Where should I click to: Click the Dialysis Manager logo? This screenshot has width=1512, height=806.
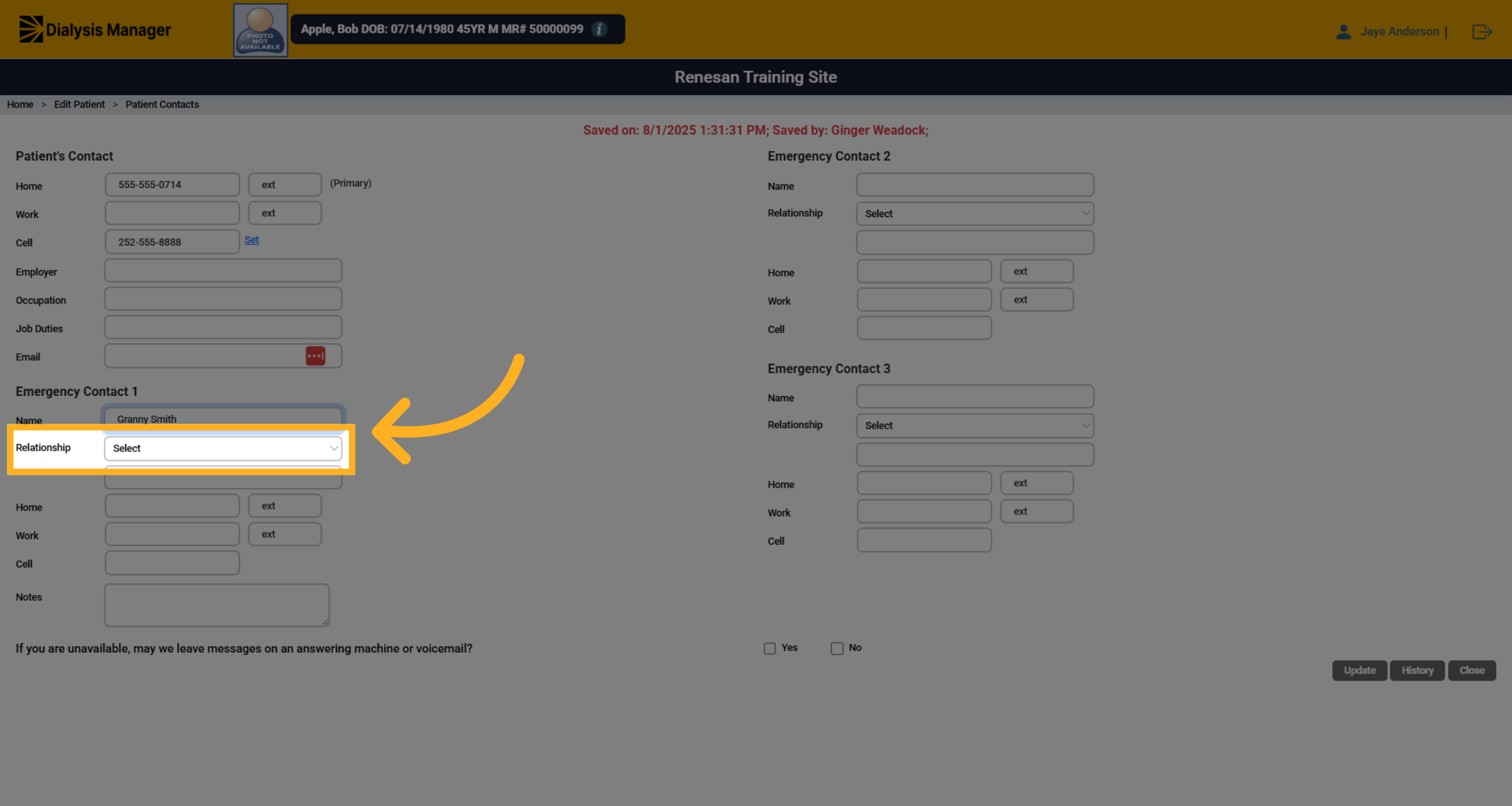click(x=94, y=30)
